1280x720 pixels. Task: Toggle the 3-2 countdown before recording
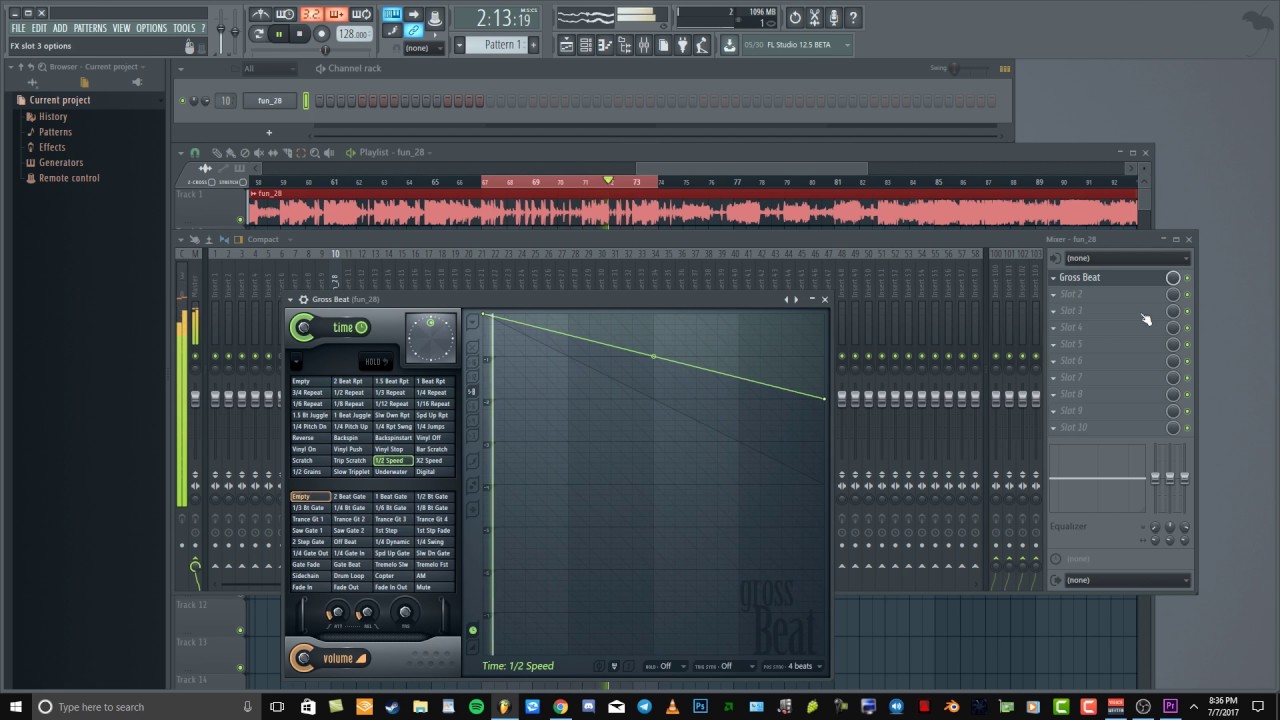311,14
